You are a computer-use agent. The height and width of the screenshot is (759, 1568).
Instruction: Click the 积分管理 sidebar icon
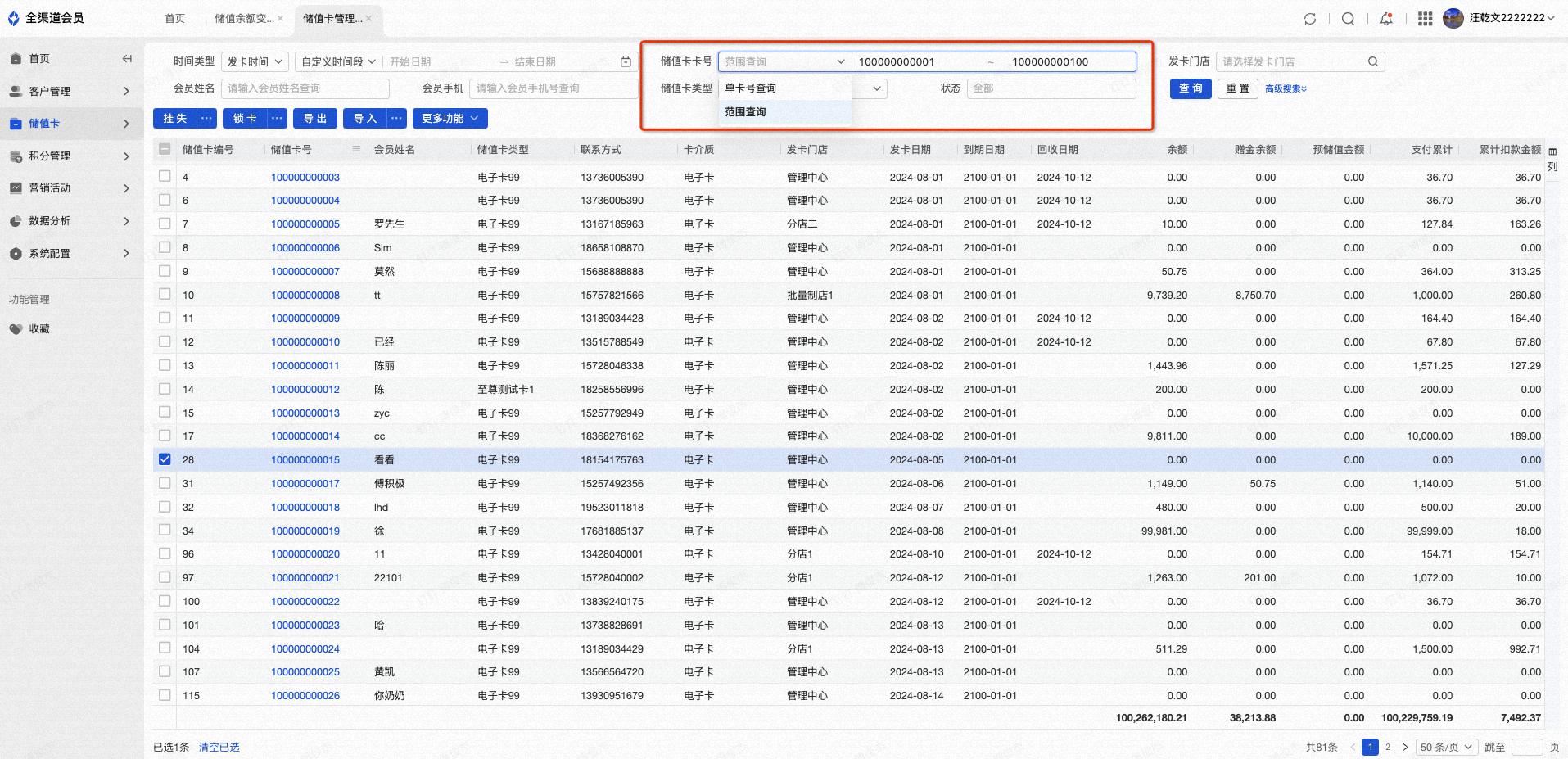(16, 156)
